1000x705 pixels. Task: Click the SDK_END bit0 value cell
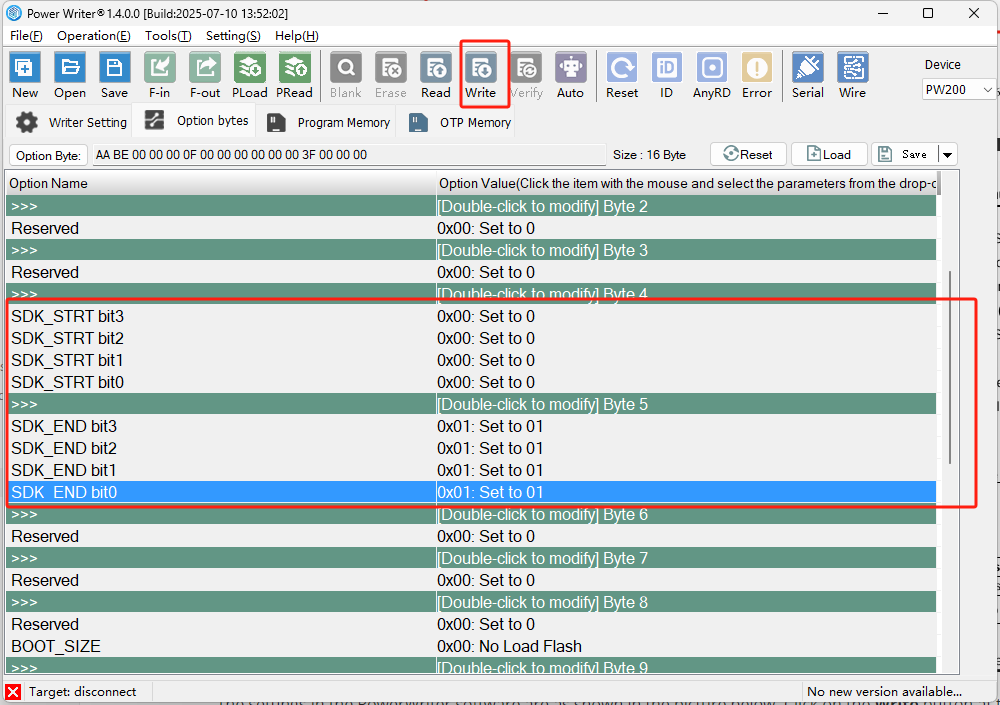coord(686,493)
